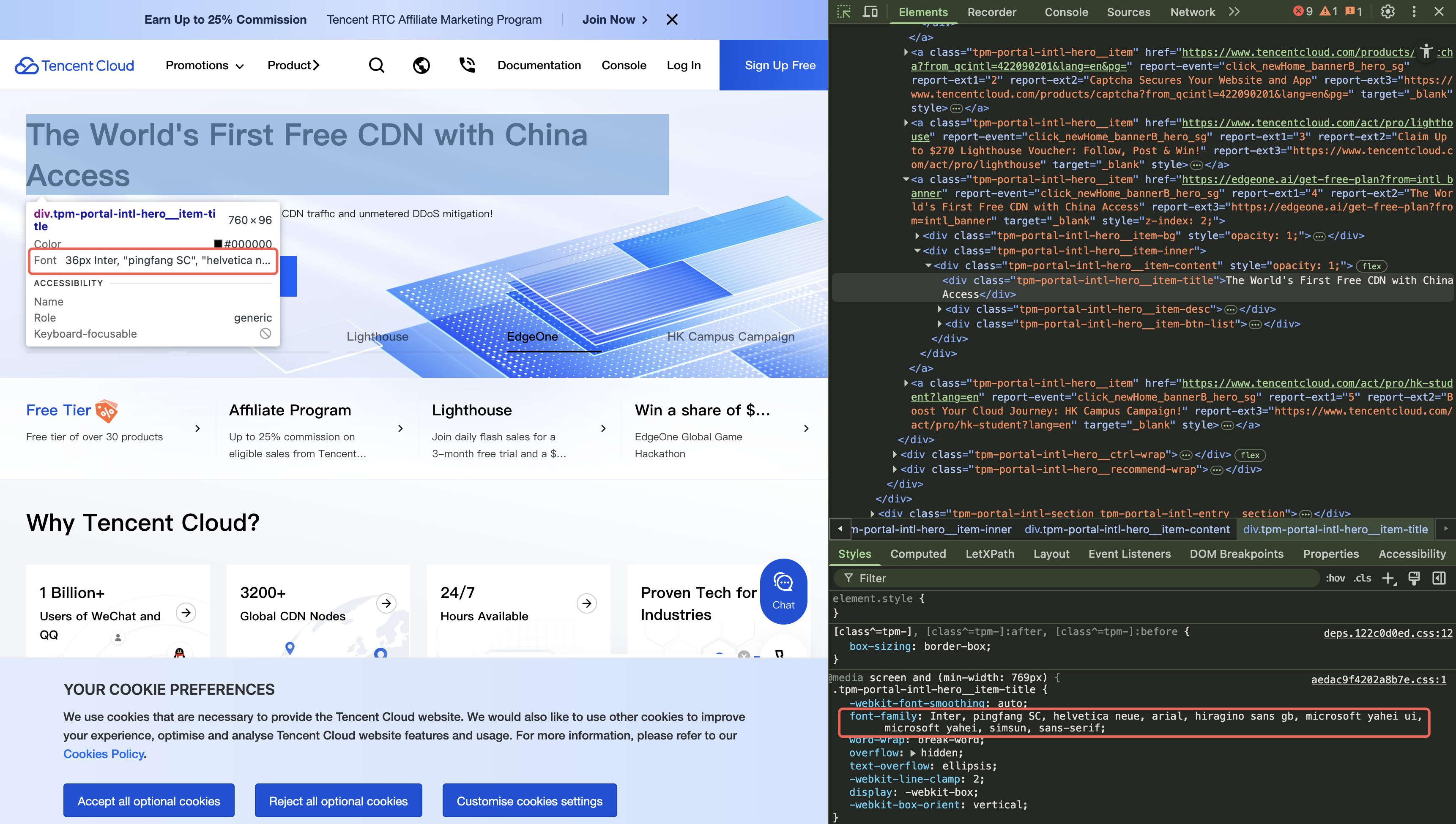Open the customize DevTools three-dot menu

[1414, 11]
